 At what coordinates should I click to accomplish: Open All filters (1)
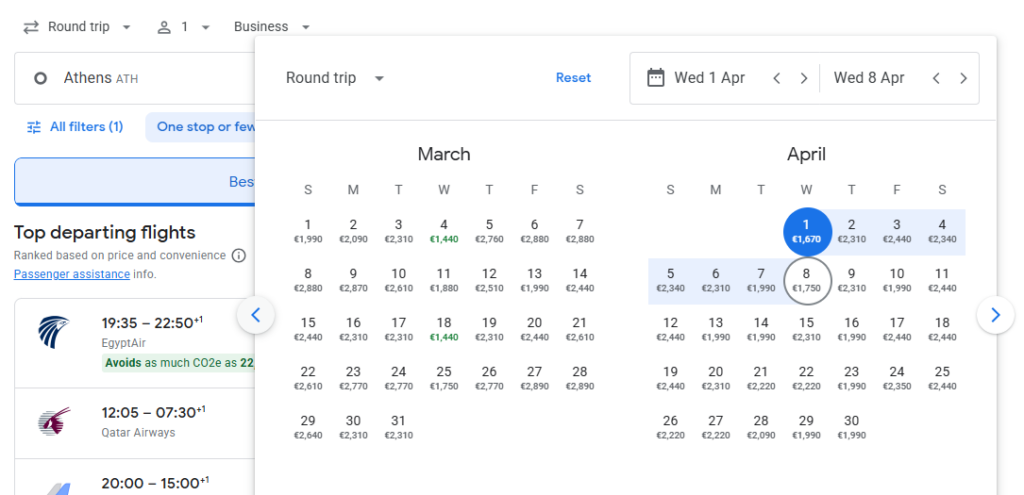point(74,127)
